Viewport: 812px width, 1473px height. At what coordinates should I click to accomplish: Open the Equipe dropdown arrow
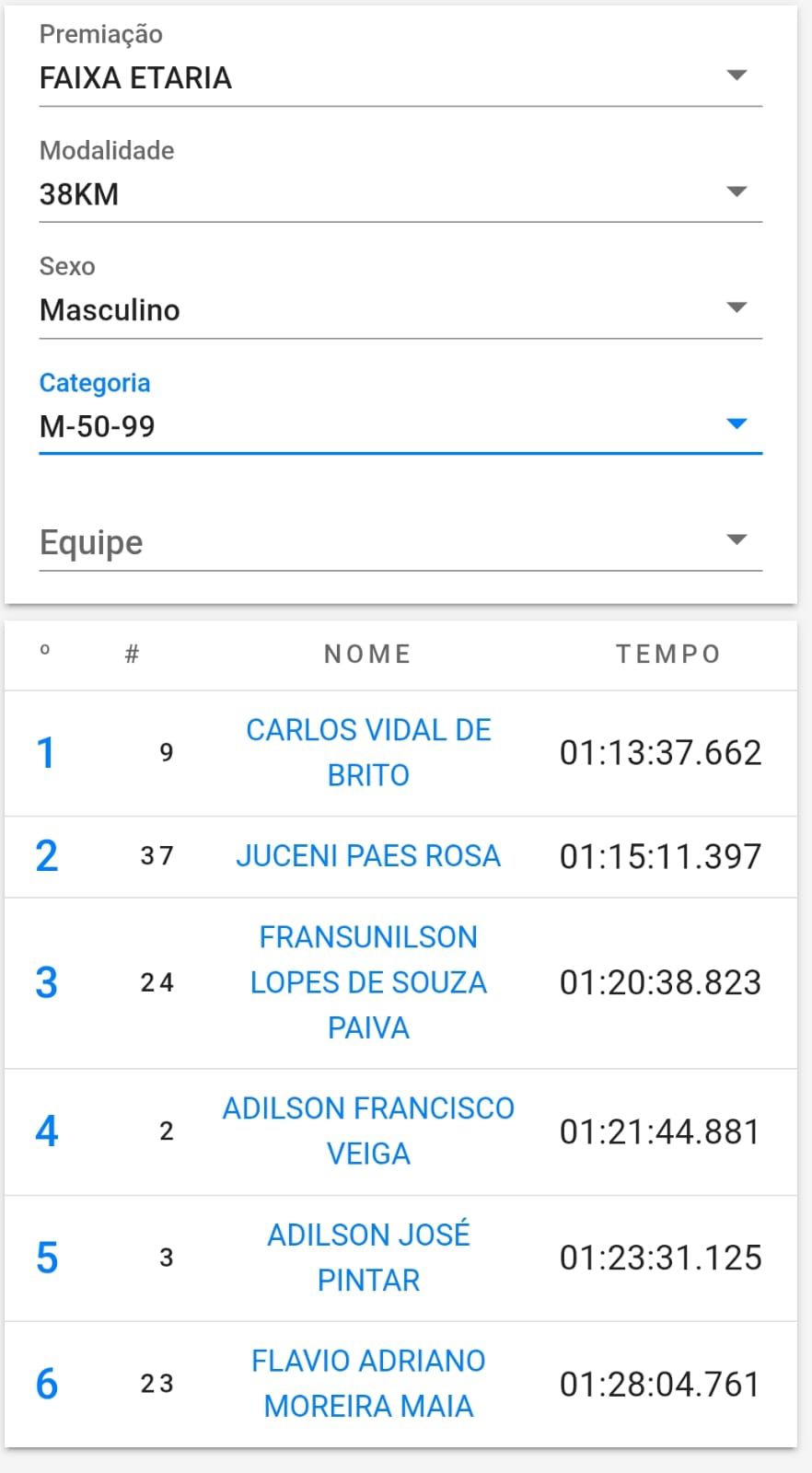point(736,539)
